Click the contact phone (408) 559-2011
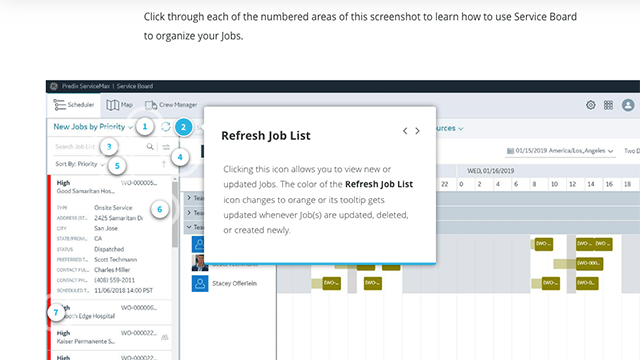640x360 pixels. [x=114, y=280]
